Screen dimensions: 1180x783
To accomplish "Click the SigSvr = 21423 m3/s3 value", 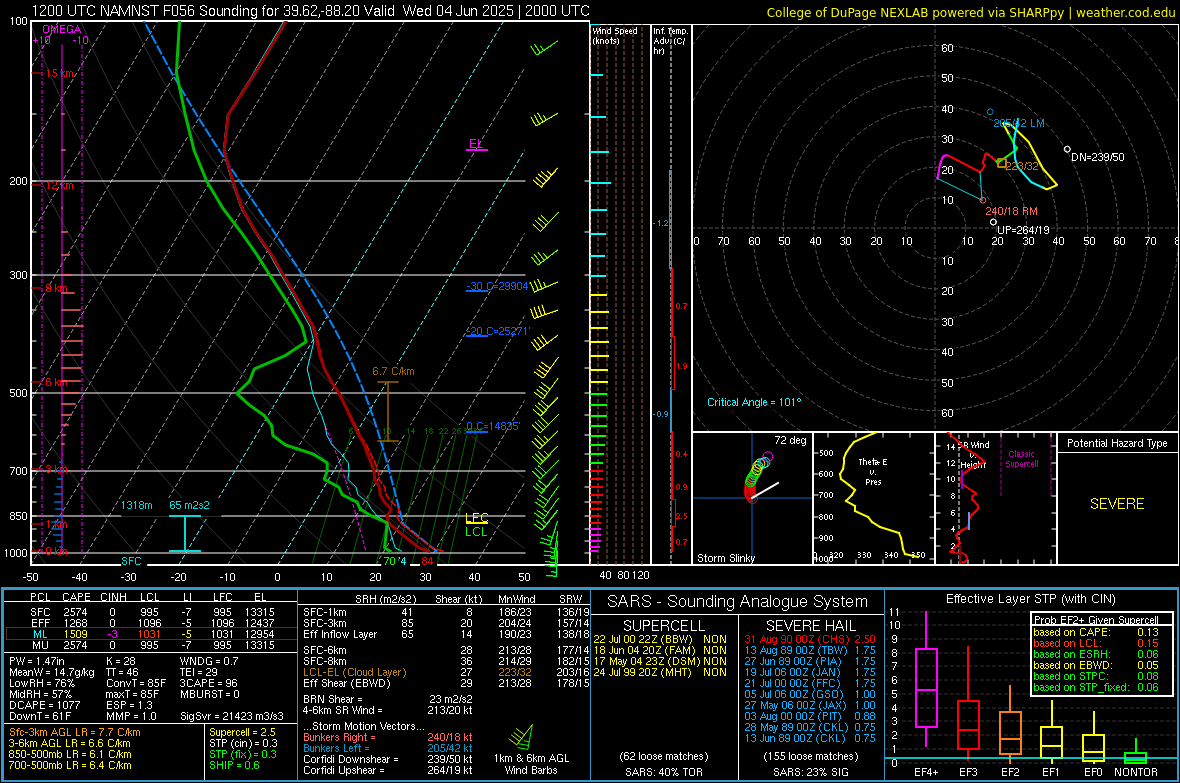I will point(232,716).
